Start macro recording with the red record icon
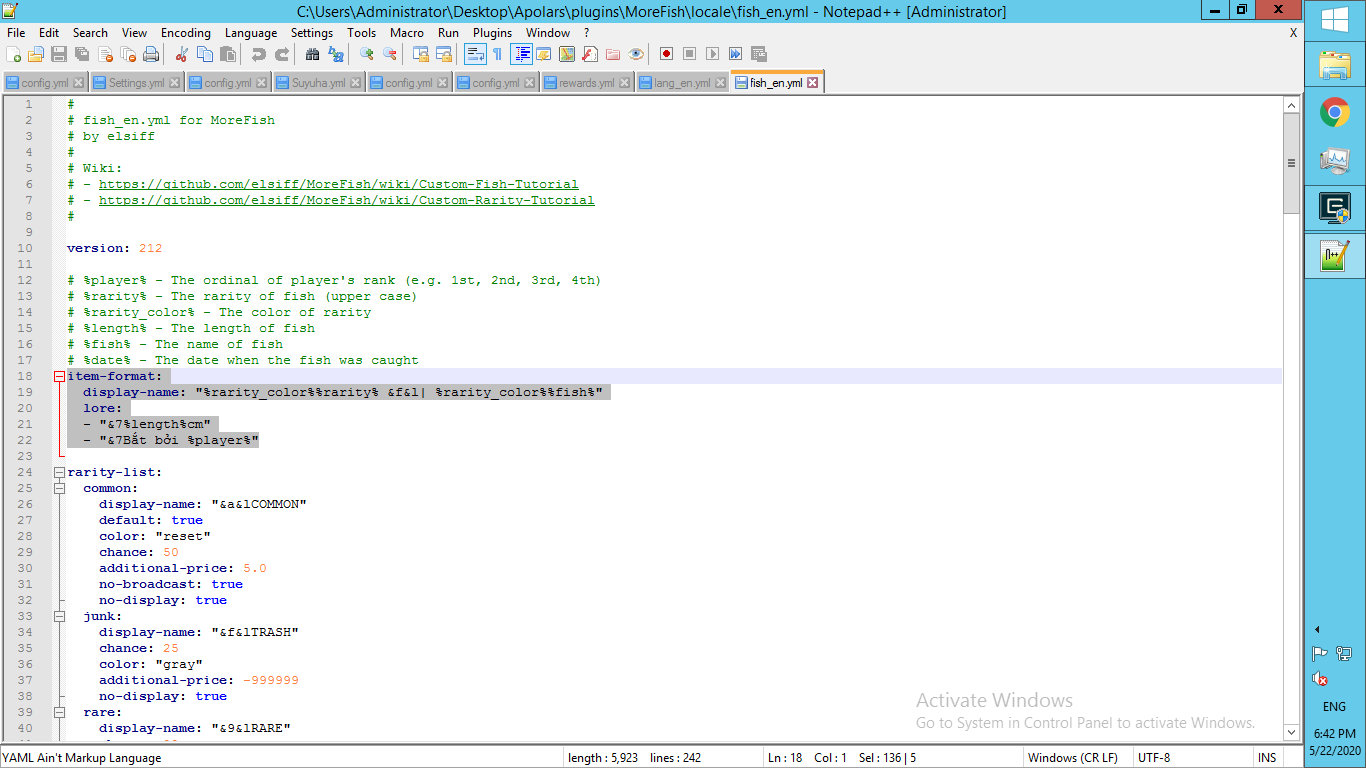 (x=666, y=54)
